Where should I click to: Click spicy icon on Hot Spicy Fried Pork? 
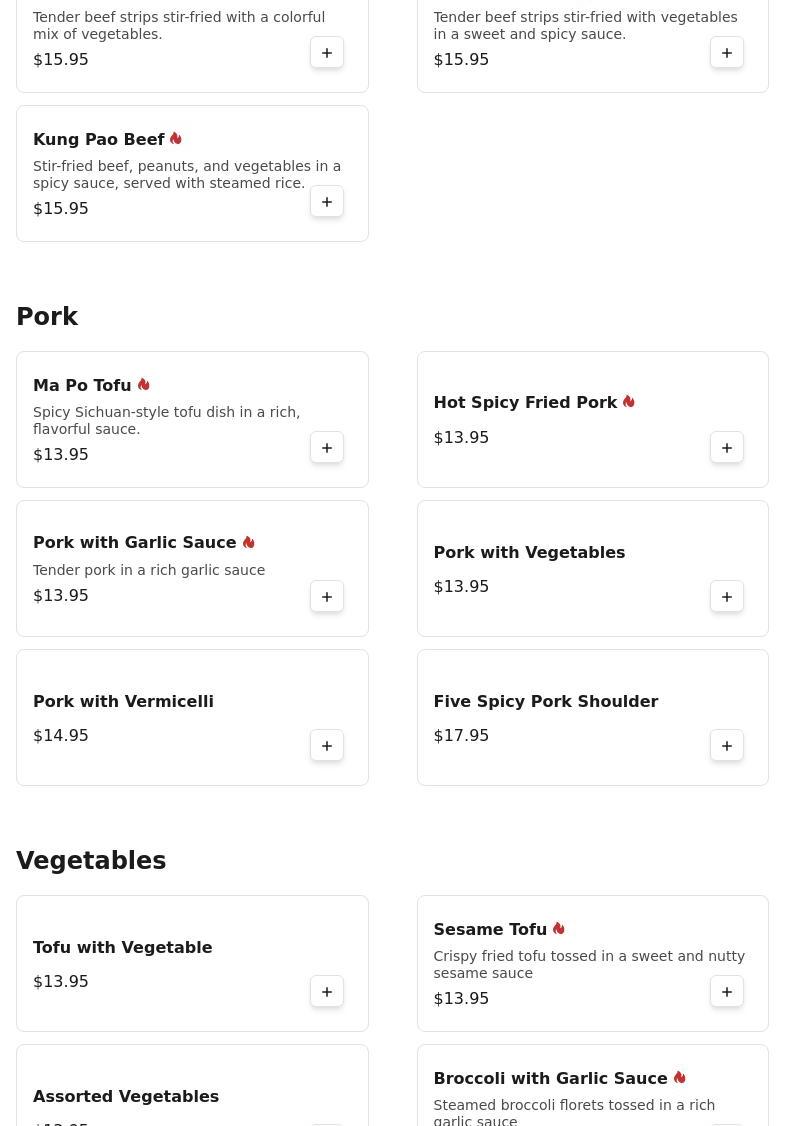pos(629,402)
